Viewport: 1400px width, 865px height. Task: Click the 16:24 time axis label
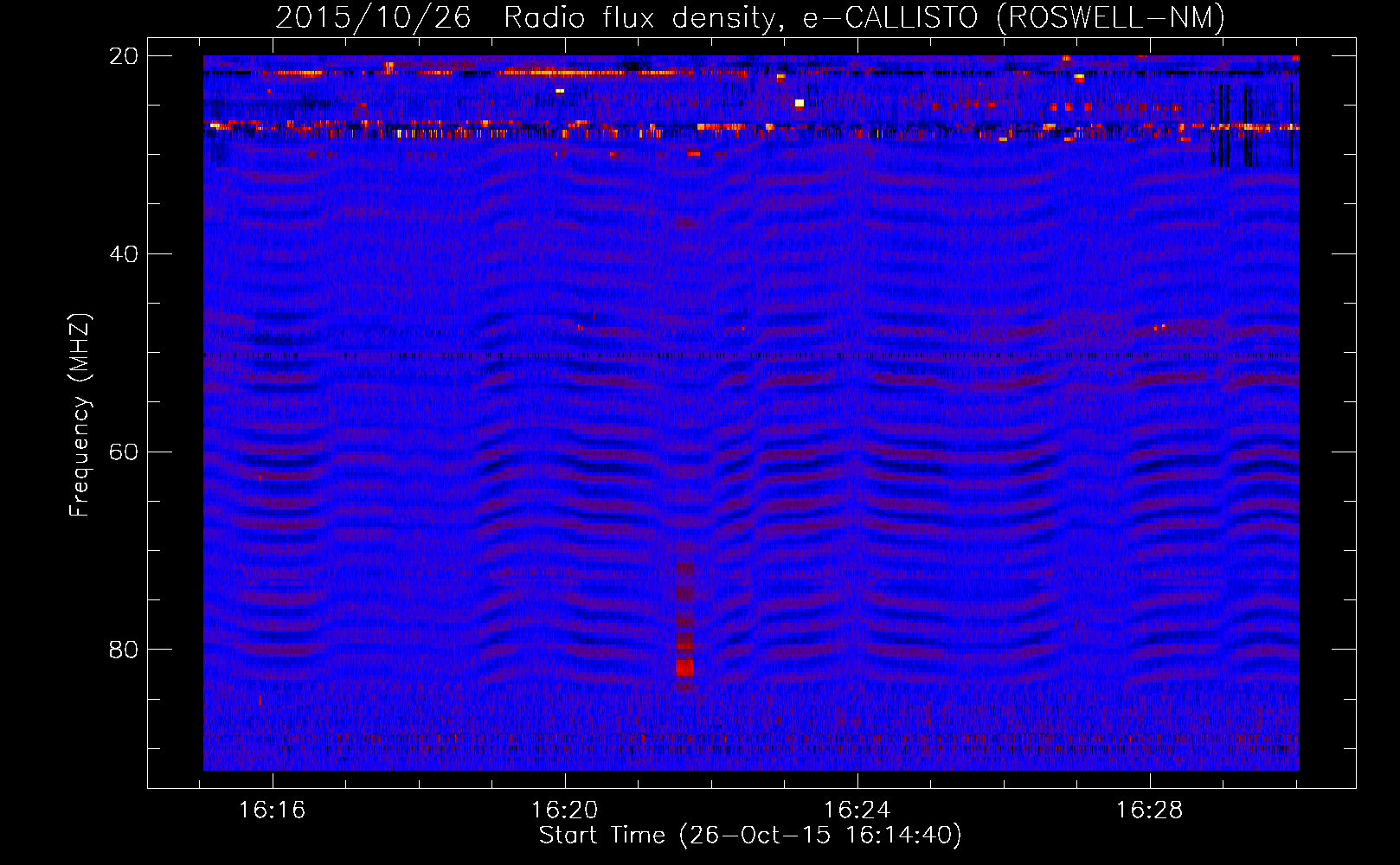point(857,811)
